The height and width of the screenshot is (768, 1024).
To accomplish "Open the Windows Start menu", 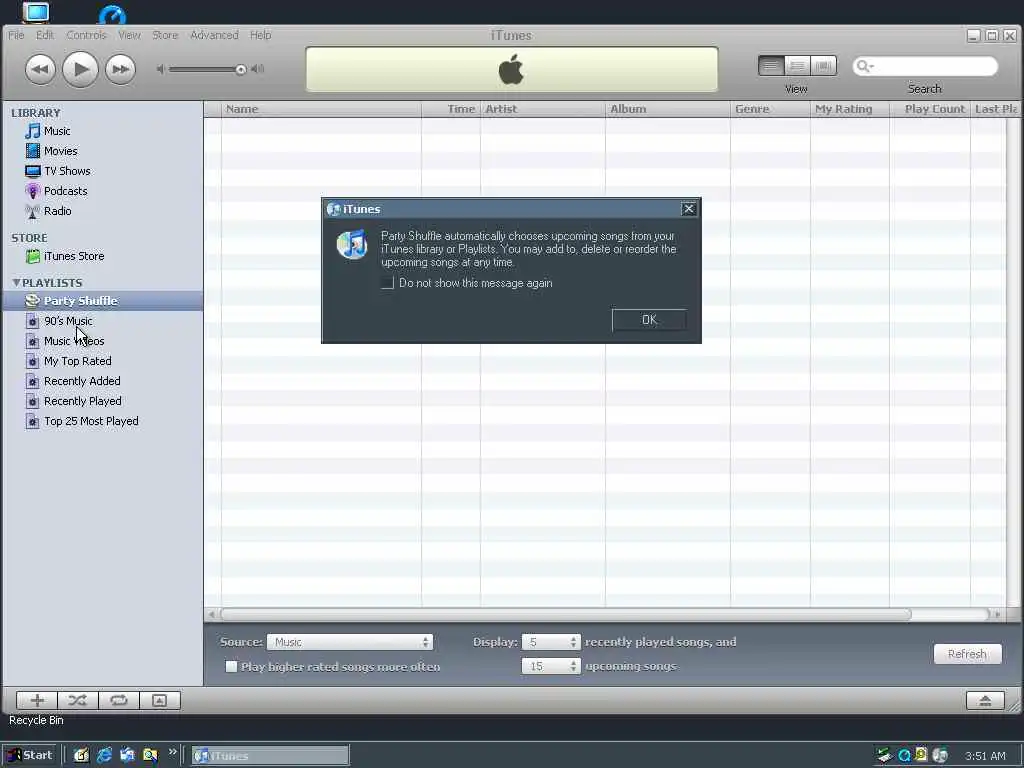I will click(30, 756).
